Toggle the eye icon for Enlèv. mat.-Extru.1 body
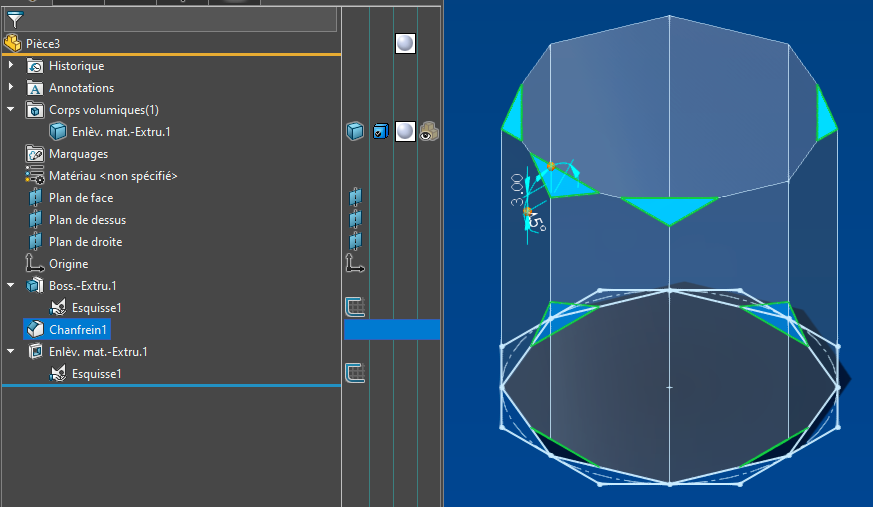Image resolution: width=873 pixels, height=507 pixels. [429, 132]
